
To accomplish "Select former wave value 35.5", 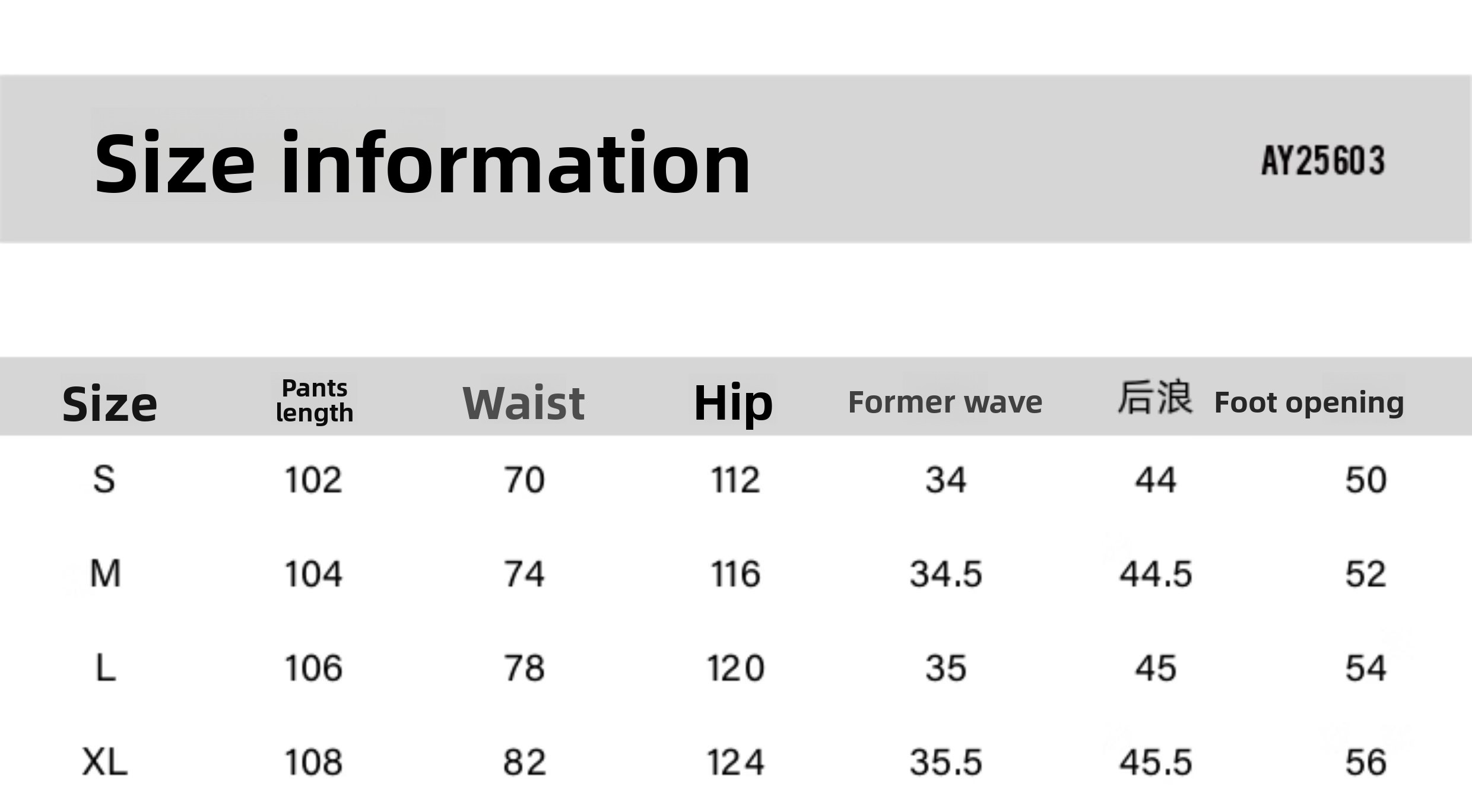I will pos(946,762).
